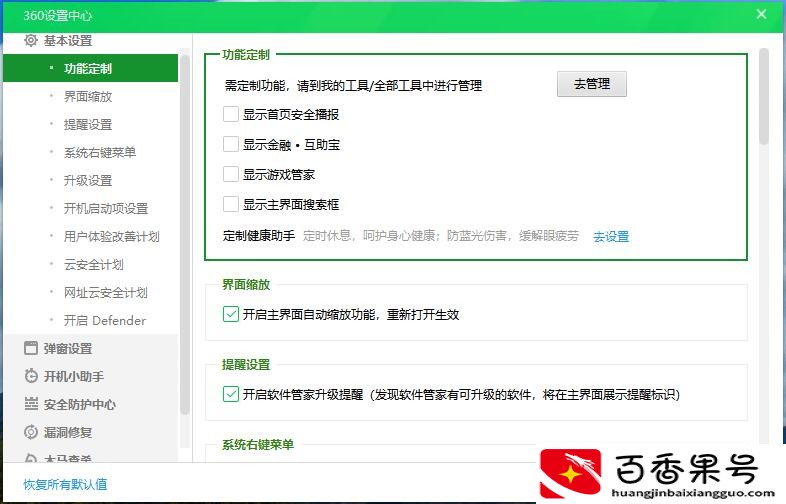Expand the 漏洞修复 category

[68, 432]
